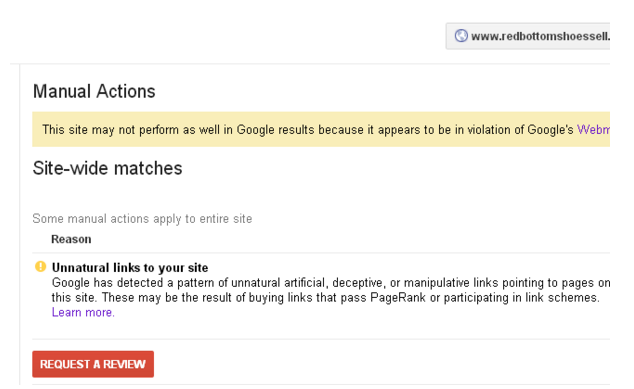
Task: Select the Manual Actions heading
Action: click(94, 91)
